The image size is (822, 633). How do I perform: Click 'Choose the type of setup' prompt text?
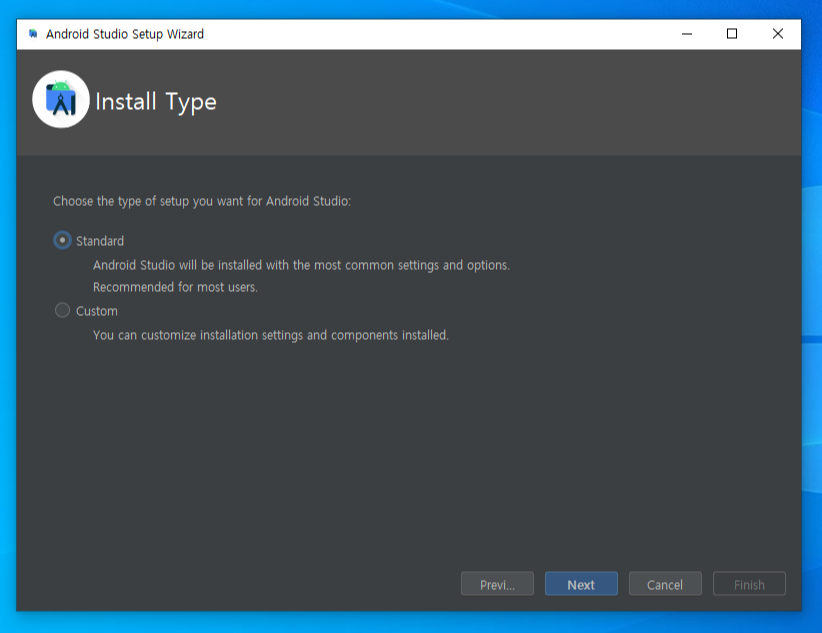tap(202, 201)
